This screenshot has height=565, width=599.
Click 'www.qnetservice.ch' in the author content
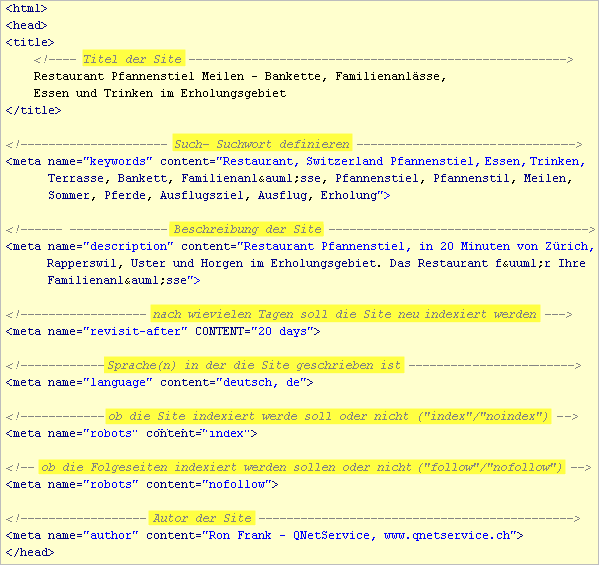[x=447, y=535]
